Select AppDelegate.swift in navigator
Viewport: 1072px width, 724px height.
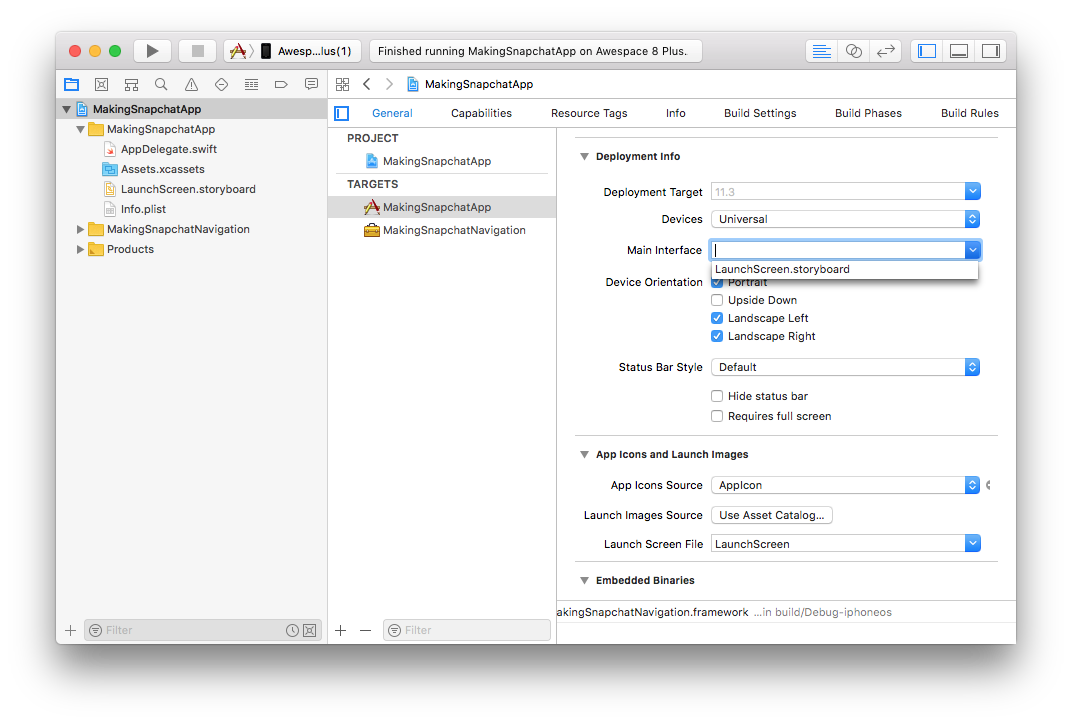169,149
